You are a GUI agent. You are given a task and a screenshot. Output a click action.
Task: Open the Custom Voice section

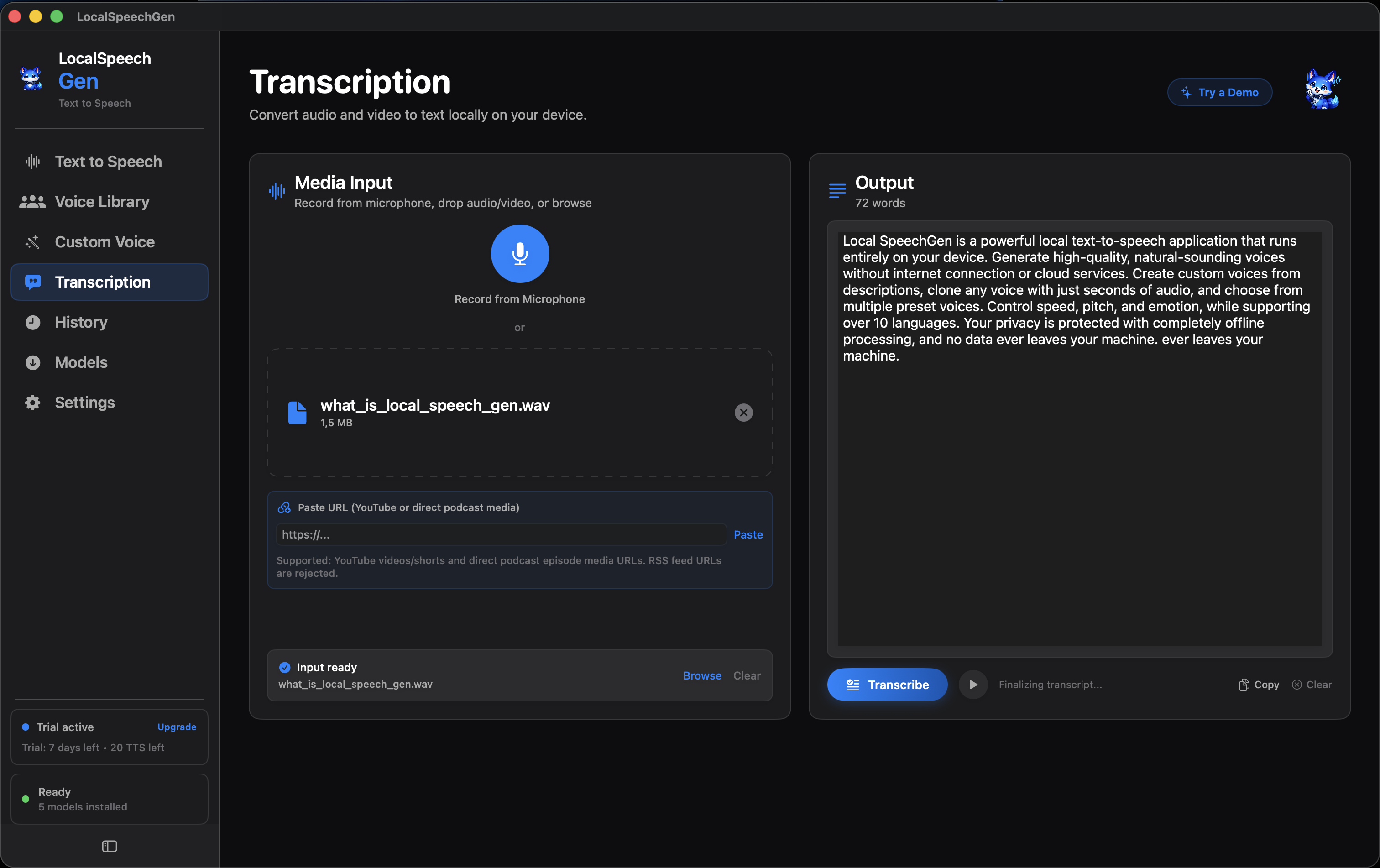point(105,242)
